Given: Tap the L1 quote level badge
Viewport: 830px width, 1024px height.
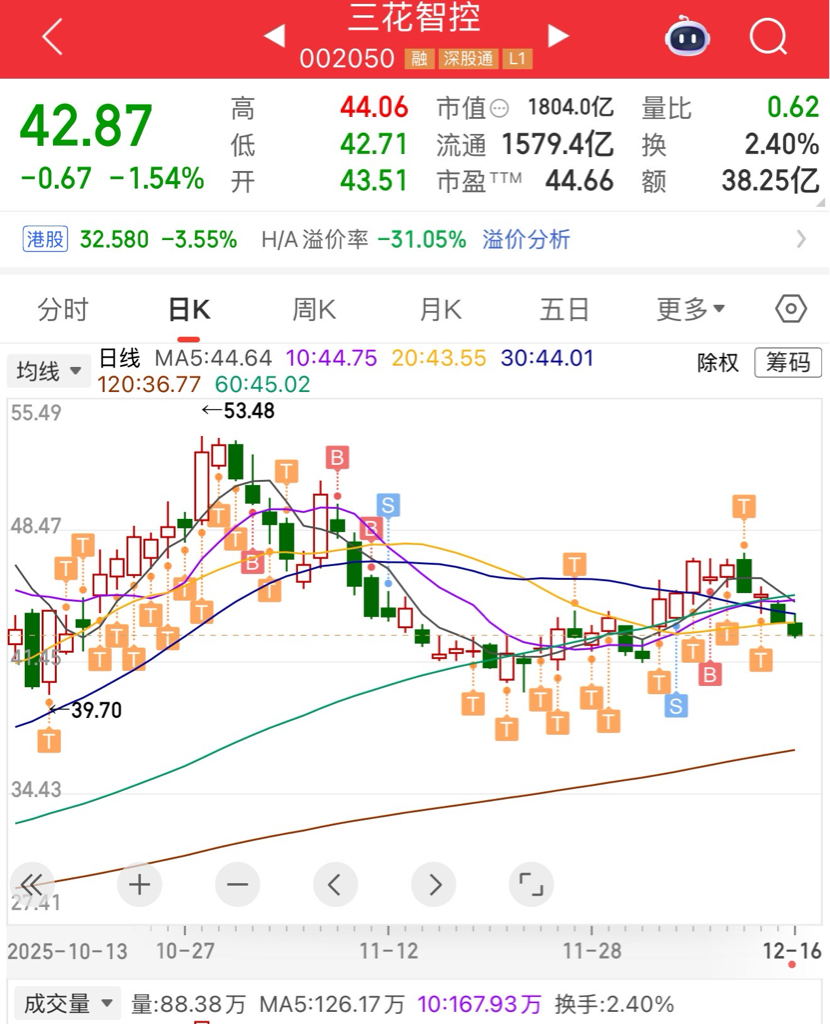Looking at the screenshot, I should 517,59.
